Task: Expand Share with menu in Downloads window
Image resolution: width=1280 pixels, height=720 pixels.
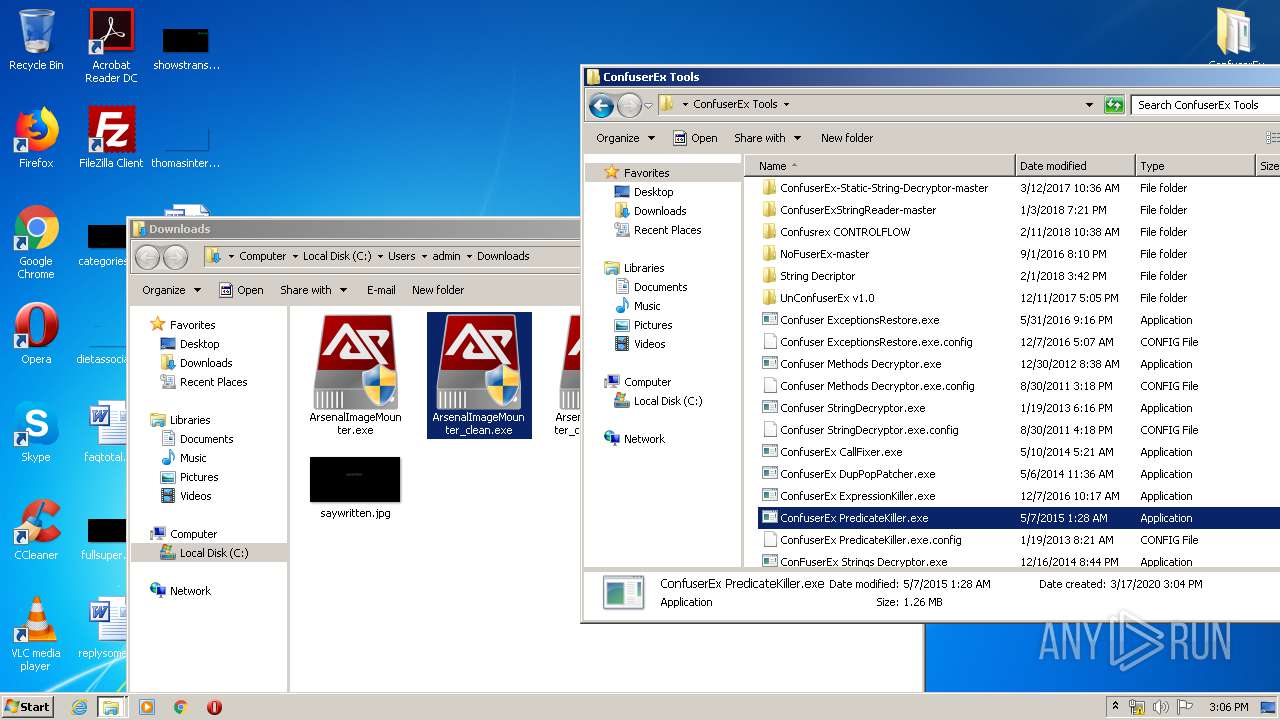Action: coord(314,290)
